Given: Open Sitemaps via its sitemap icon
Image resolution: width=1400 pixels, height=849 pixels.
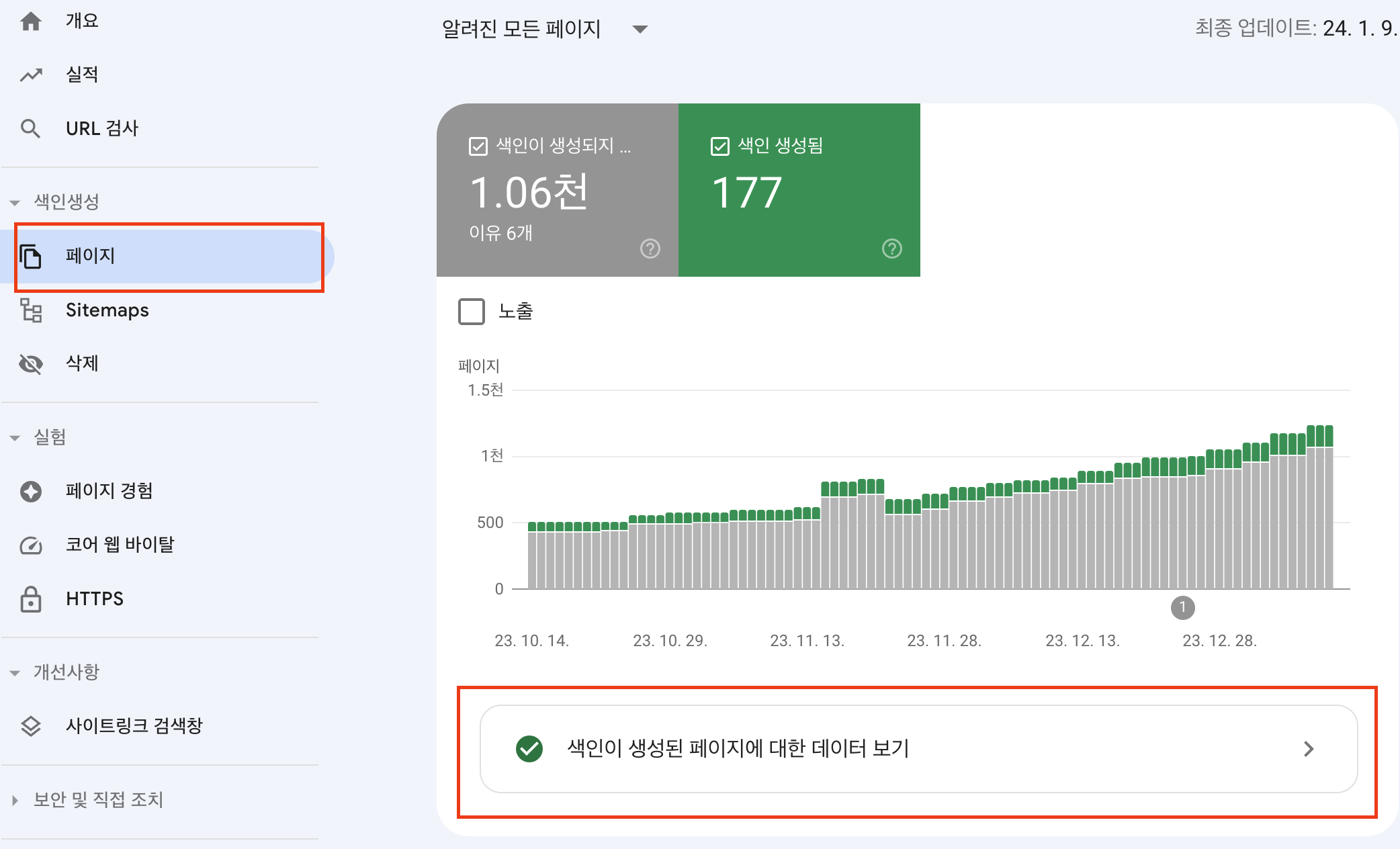Looking at the screenshot, I should coord(31,310).
